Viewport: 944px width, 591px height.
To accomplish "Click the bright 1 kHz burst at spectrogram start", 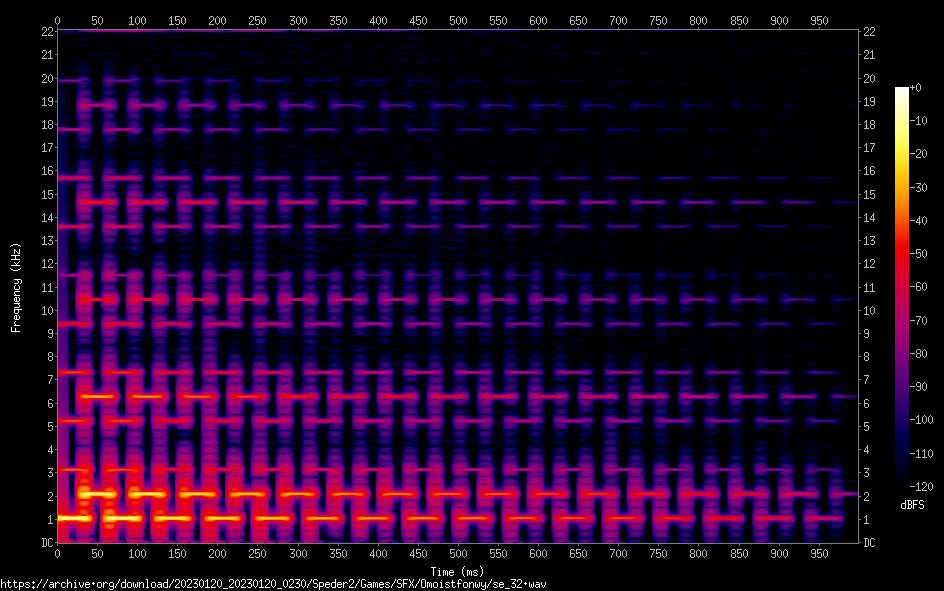I will (x=74, y=518).
